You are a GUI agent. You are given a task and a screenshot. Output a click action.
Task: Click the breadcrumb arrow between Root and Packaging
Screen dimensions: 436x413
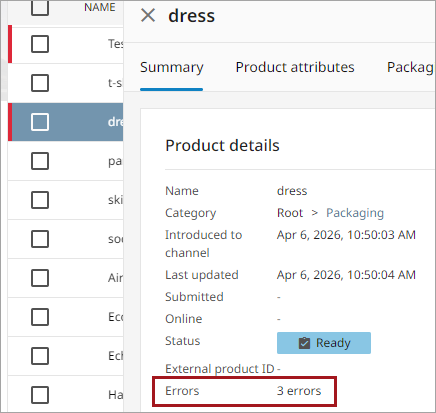coord(315,213)
